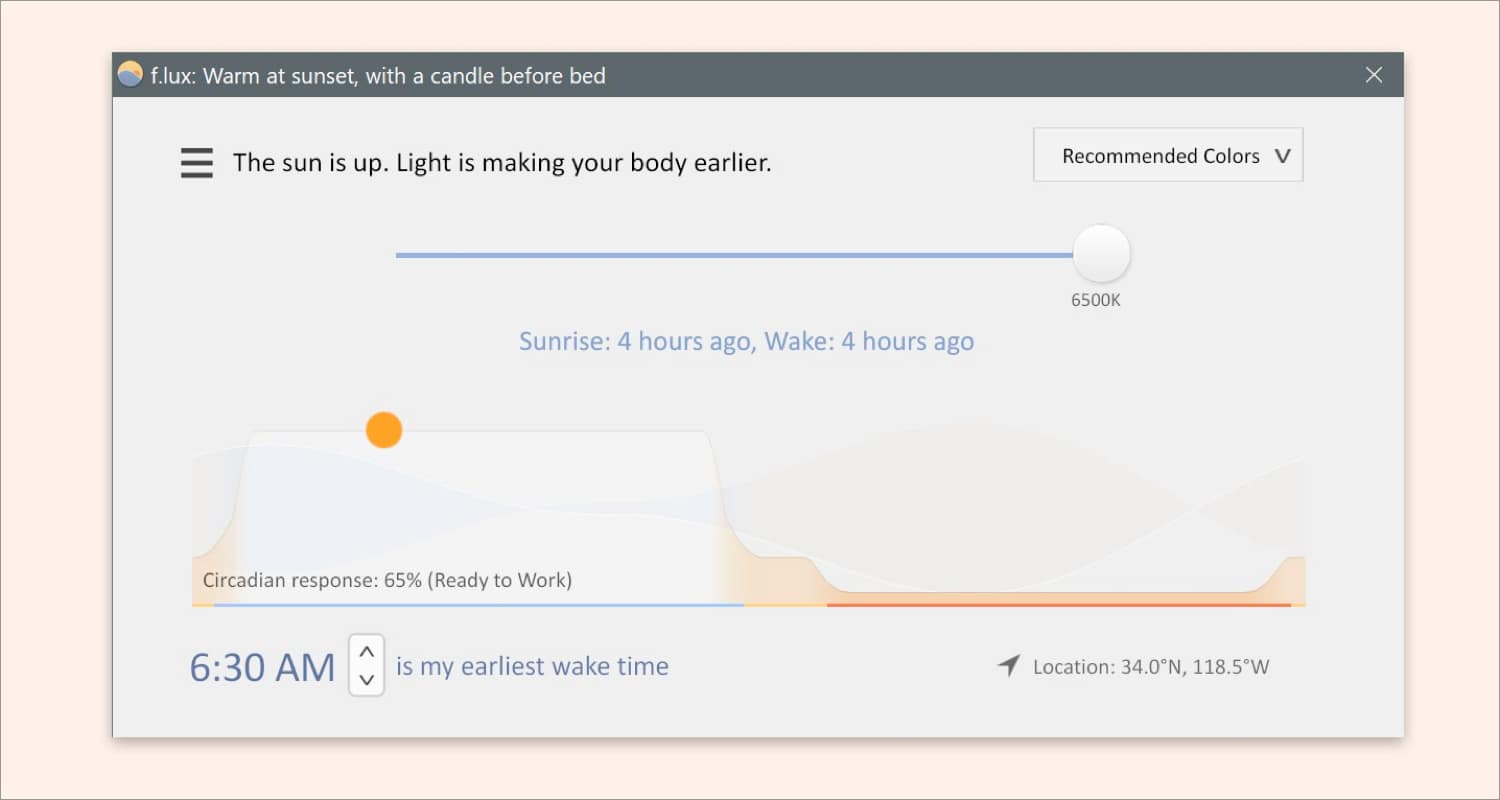This screenshot has height=800, width=1500.
Task: Click 'The sun is up' status message
Action: pos(502,162)
